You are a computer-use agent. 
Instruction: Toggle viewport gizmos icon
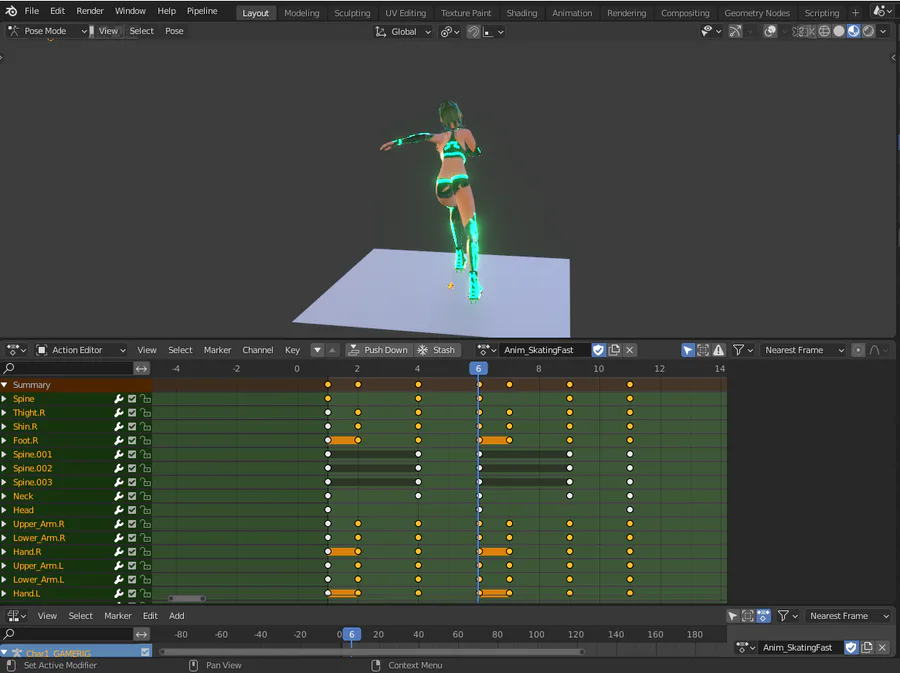coord(735,31)
